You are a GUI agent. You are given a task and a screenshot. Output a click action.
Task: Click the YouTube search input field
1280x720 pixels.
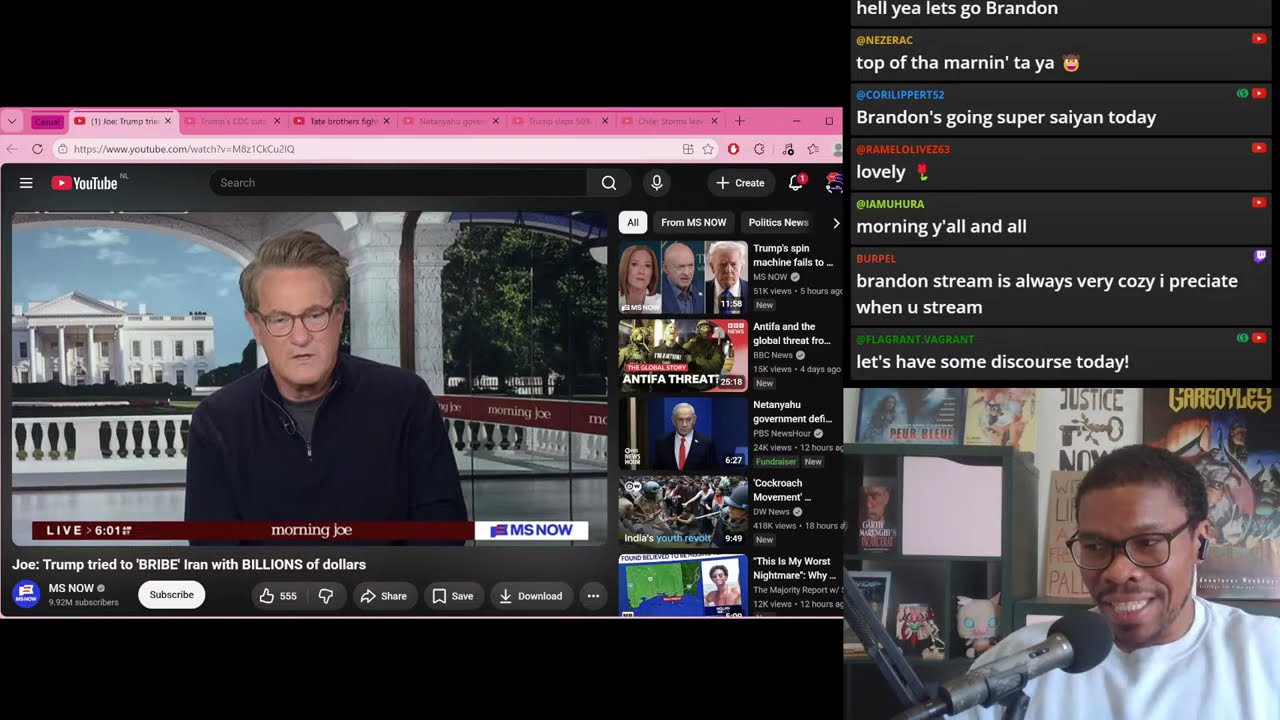398,183
